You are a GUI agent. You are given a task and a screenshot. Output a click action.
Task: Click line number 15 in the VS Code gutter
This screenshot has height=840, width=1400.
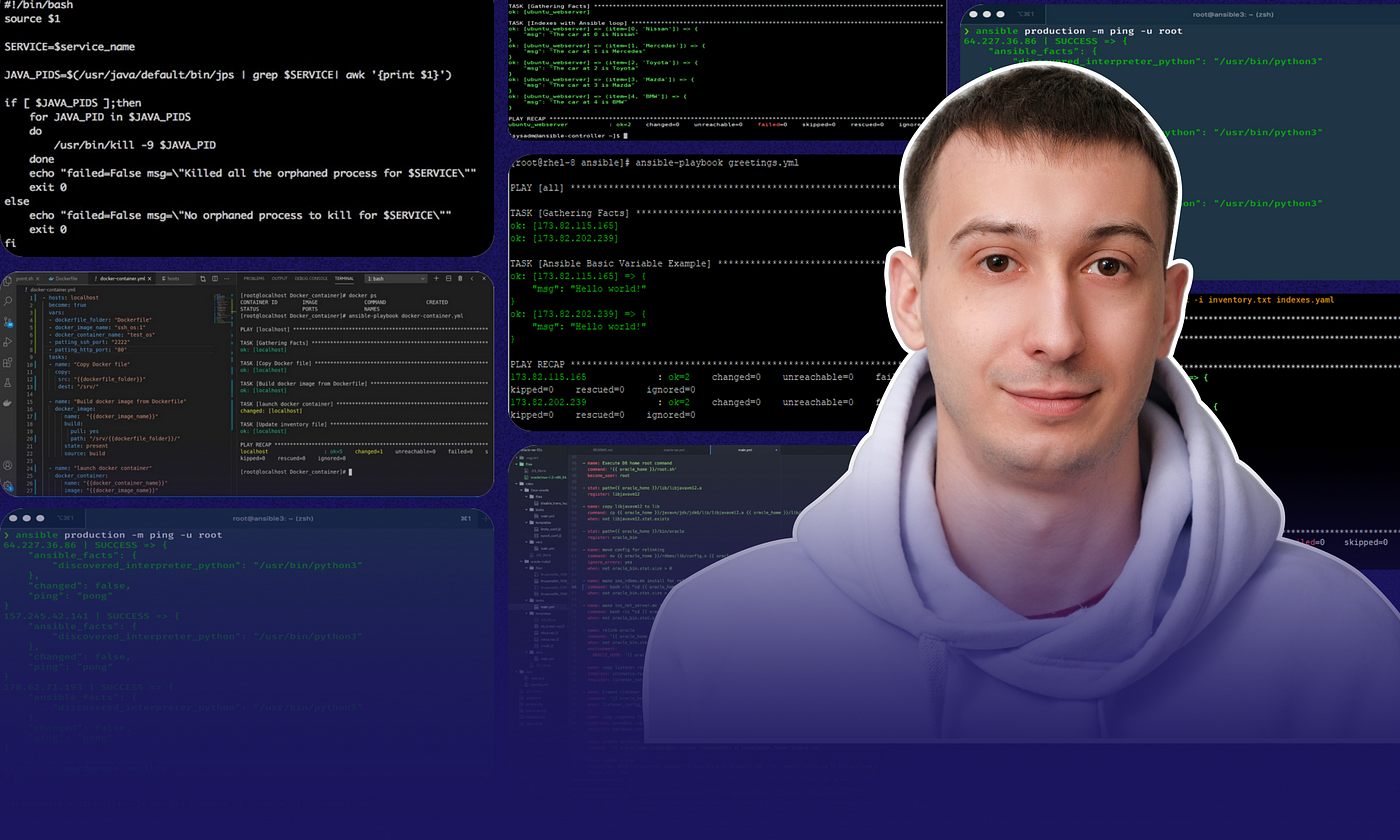click(30, 402)
